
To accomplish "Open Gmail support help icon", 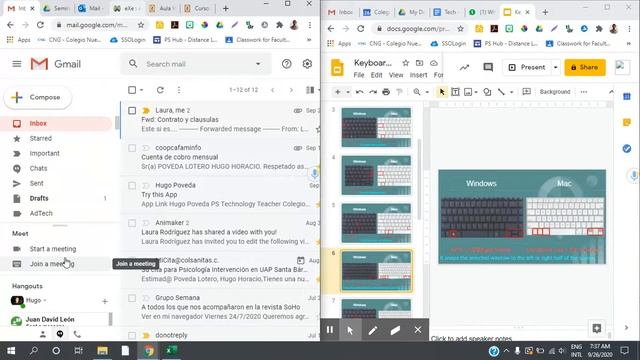I will 287,64.
